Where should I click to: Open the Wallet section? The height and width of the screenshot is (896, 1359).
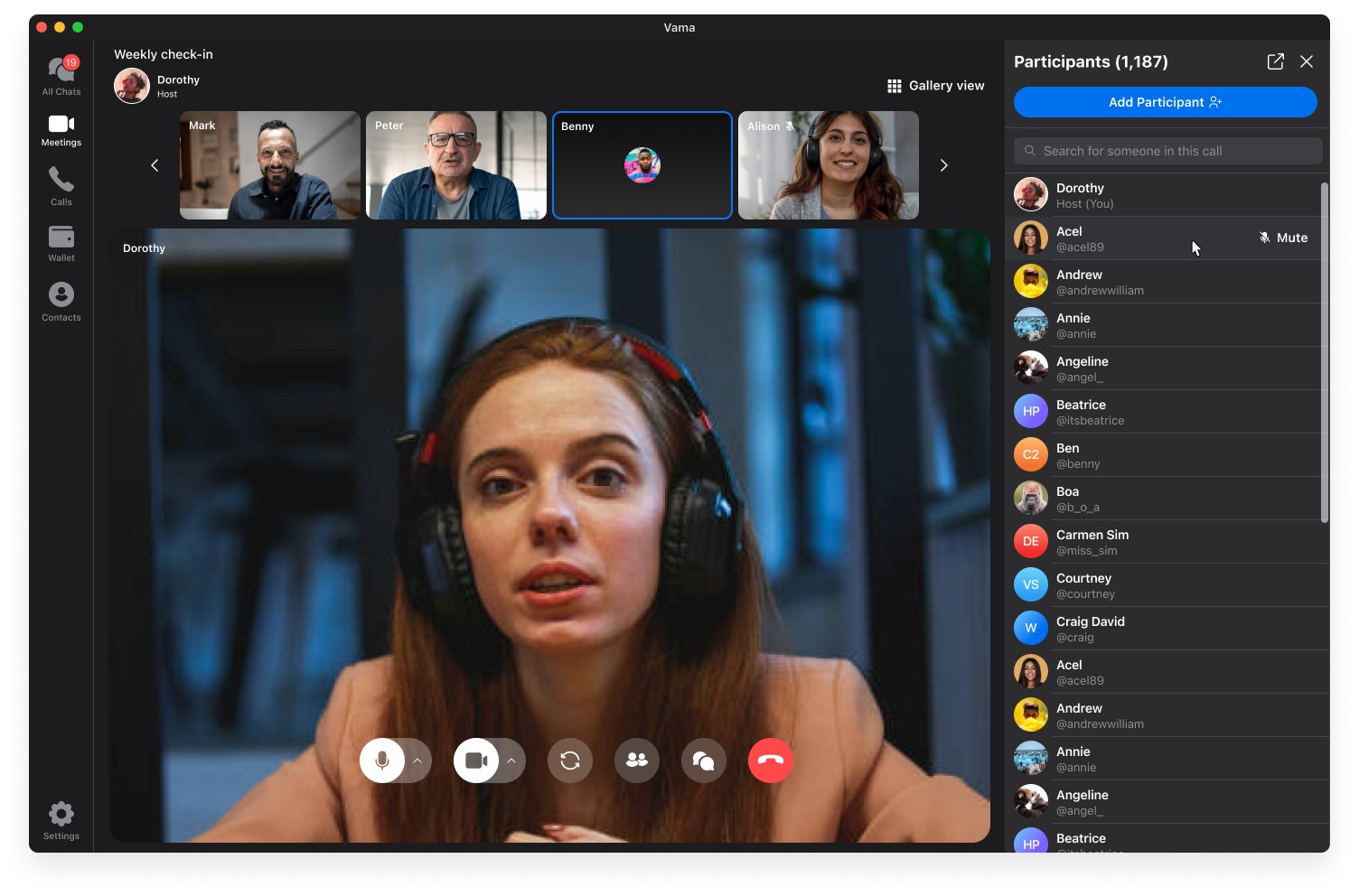click(x=61, y=244)
